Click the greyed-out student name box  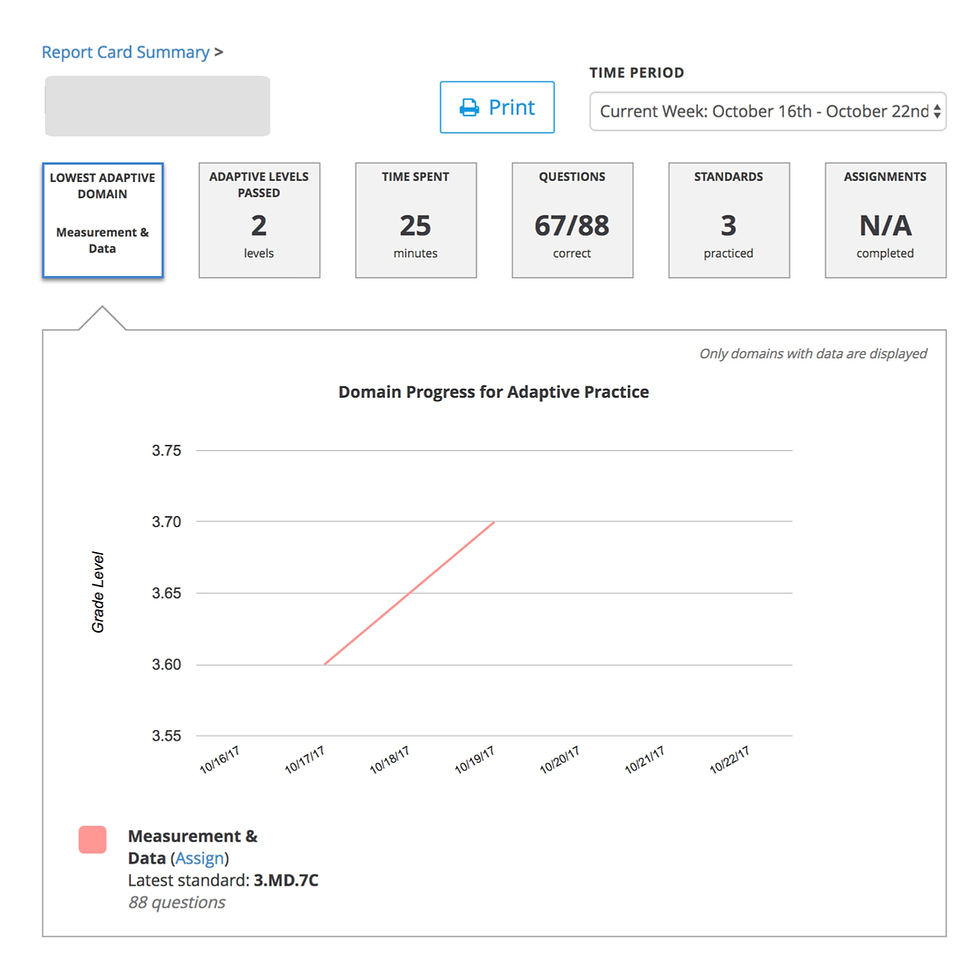click(x=158, y=106)
